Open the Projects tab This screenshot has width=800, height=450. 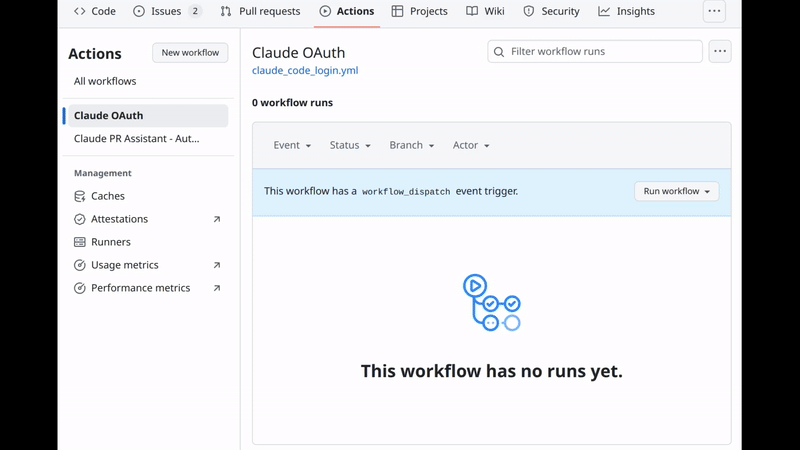[419, 11]
